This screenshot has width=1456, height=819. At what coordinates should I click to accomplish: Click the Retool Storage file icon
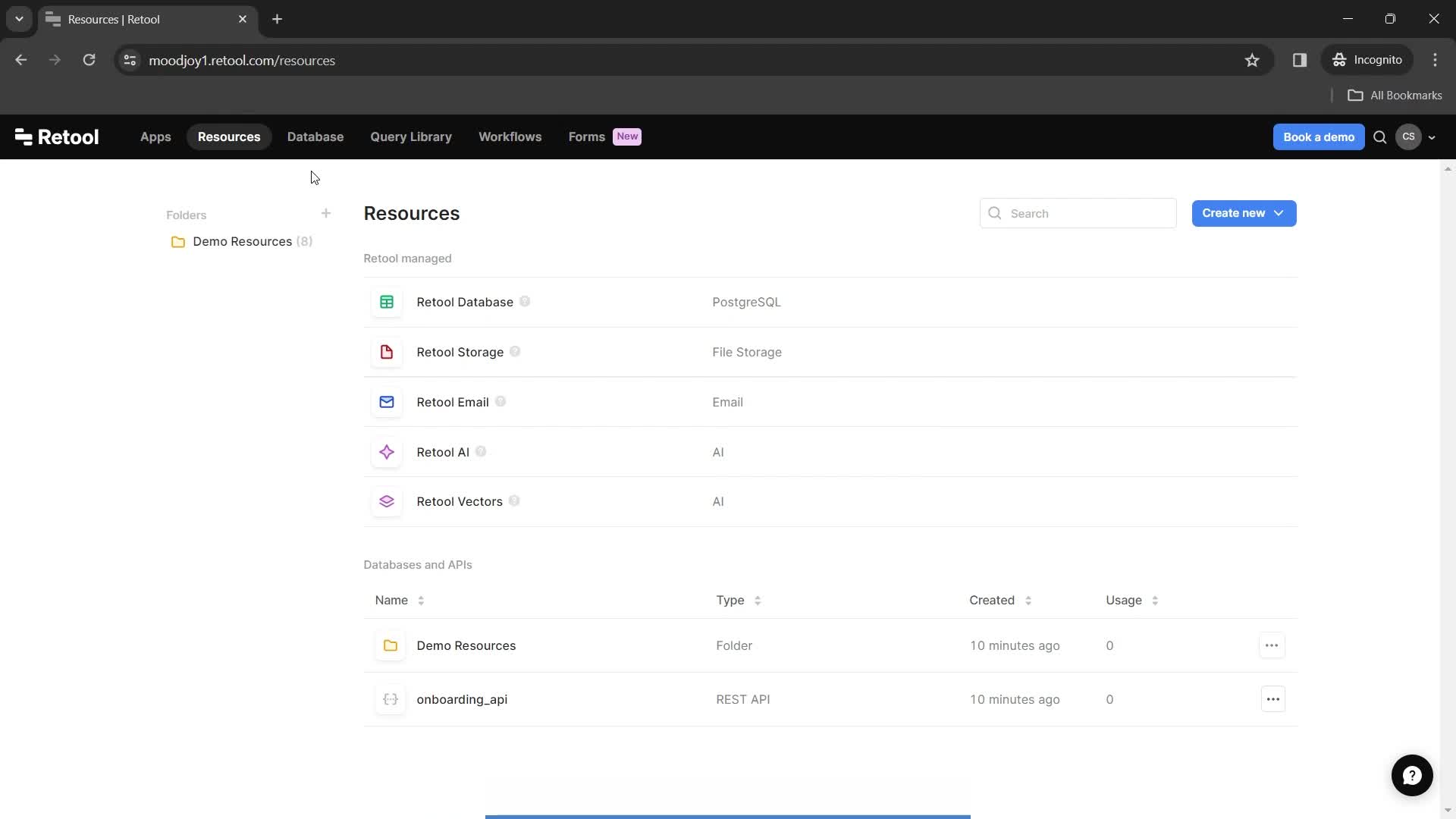387,352
